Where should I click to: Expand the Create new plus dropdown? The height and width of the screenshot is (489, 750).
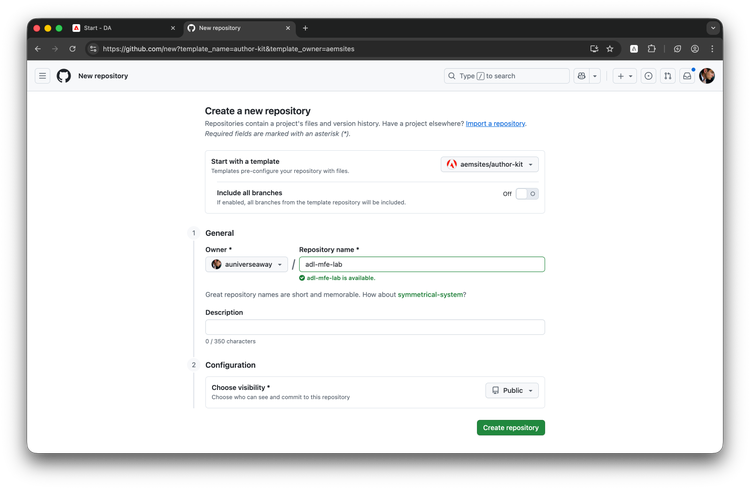624,76
